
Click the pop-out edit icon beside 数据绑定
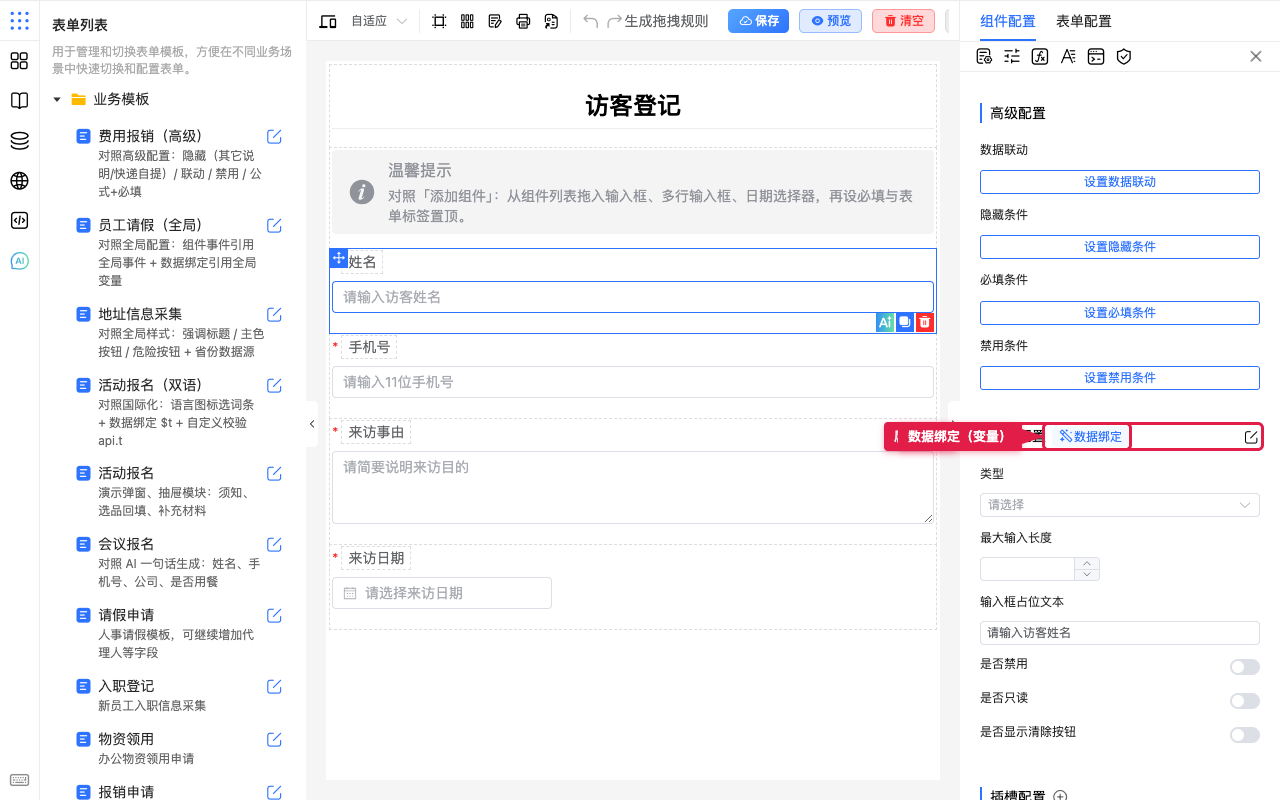[1251, 437]
